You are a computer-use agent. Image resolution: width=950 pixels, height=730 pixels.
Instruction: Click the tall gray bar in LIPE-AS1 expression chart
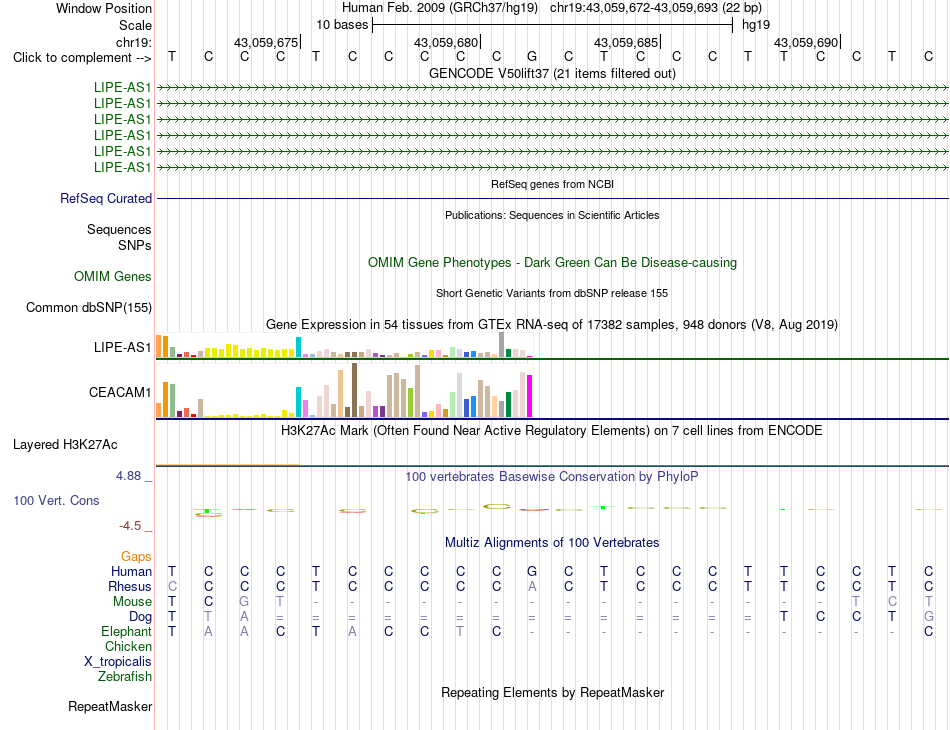pos(502,345)
